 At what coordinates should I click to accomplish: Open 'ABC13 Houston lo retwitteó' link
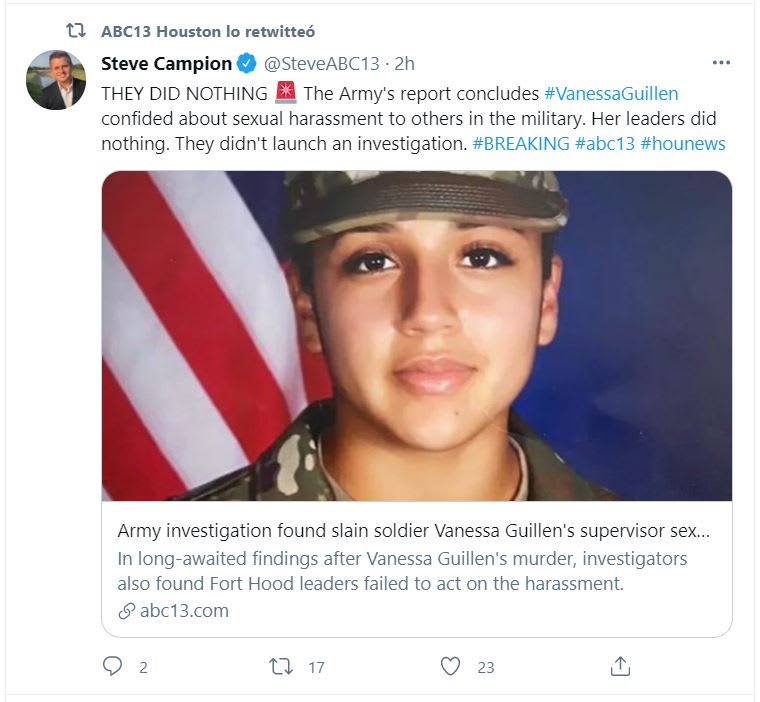(208, 31)
